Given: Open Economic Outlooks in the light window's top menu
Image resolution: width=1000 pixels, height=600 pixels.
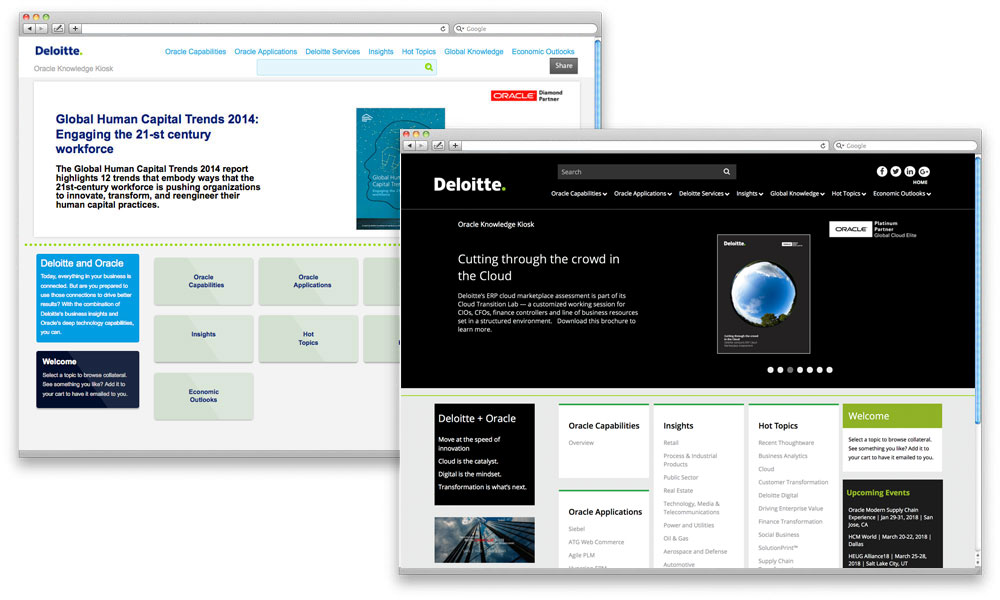Looking at the screenshot, I should coord(543,52).
